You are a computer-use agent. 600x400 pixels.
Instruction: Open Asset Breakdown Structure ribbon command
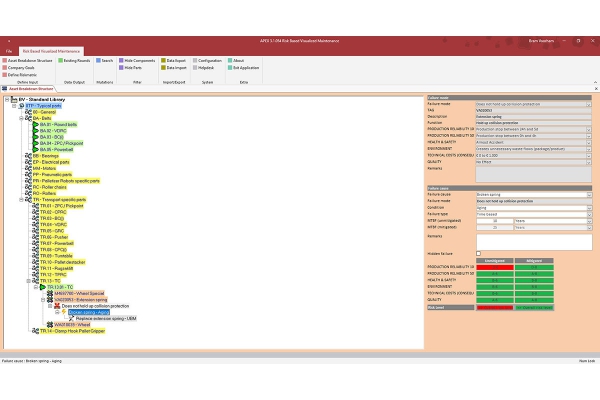click(27, 60)
